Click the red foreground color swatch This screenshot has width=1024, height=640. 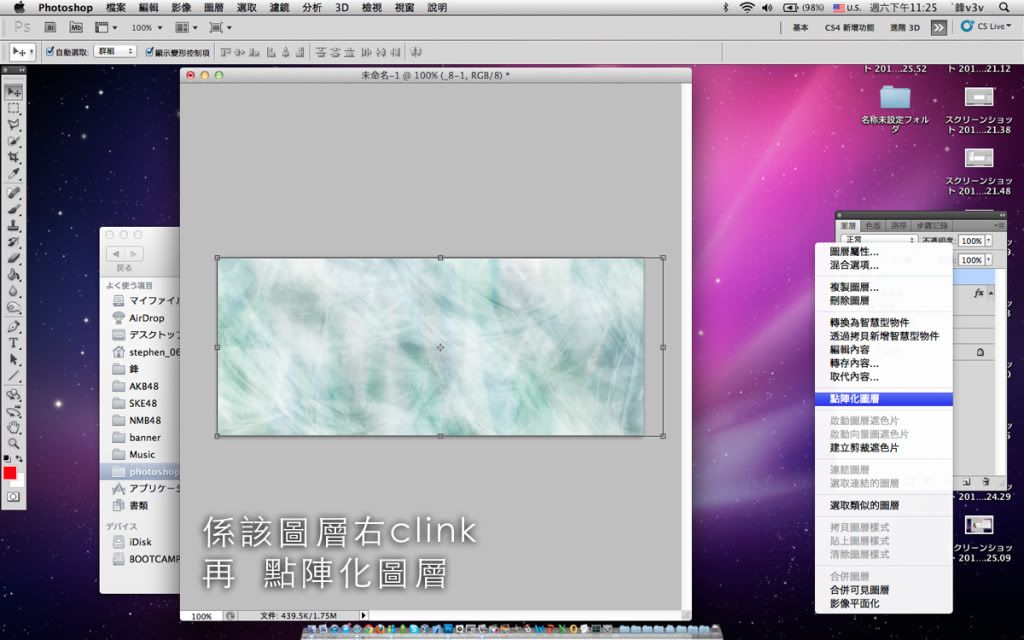pyautogui.click(x=10, y=473)
